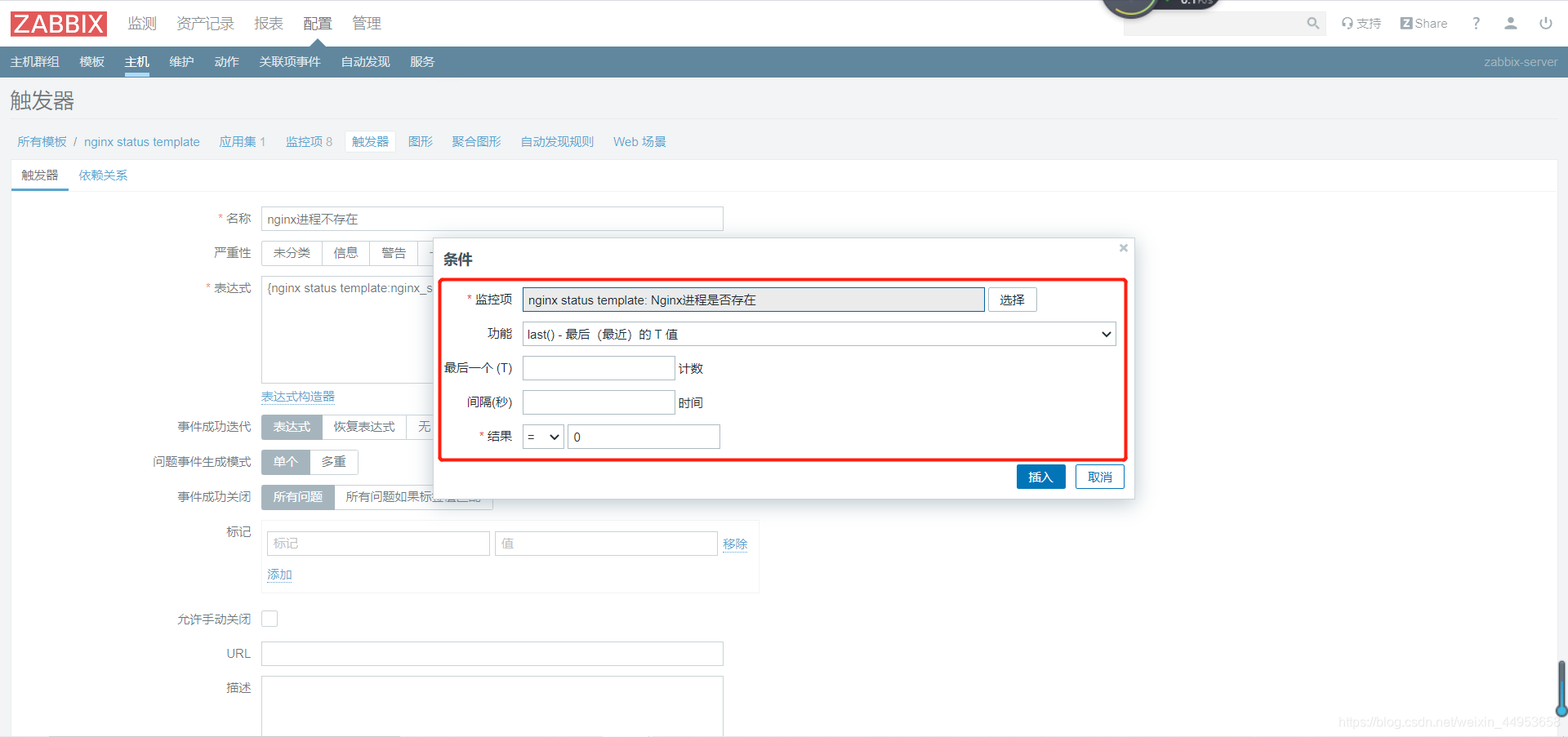The width and height of the screenshot is (1568, 737).
Task: Select severity 信息
Action: coord(345,253)
